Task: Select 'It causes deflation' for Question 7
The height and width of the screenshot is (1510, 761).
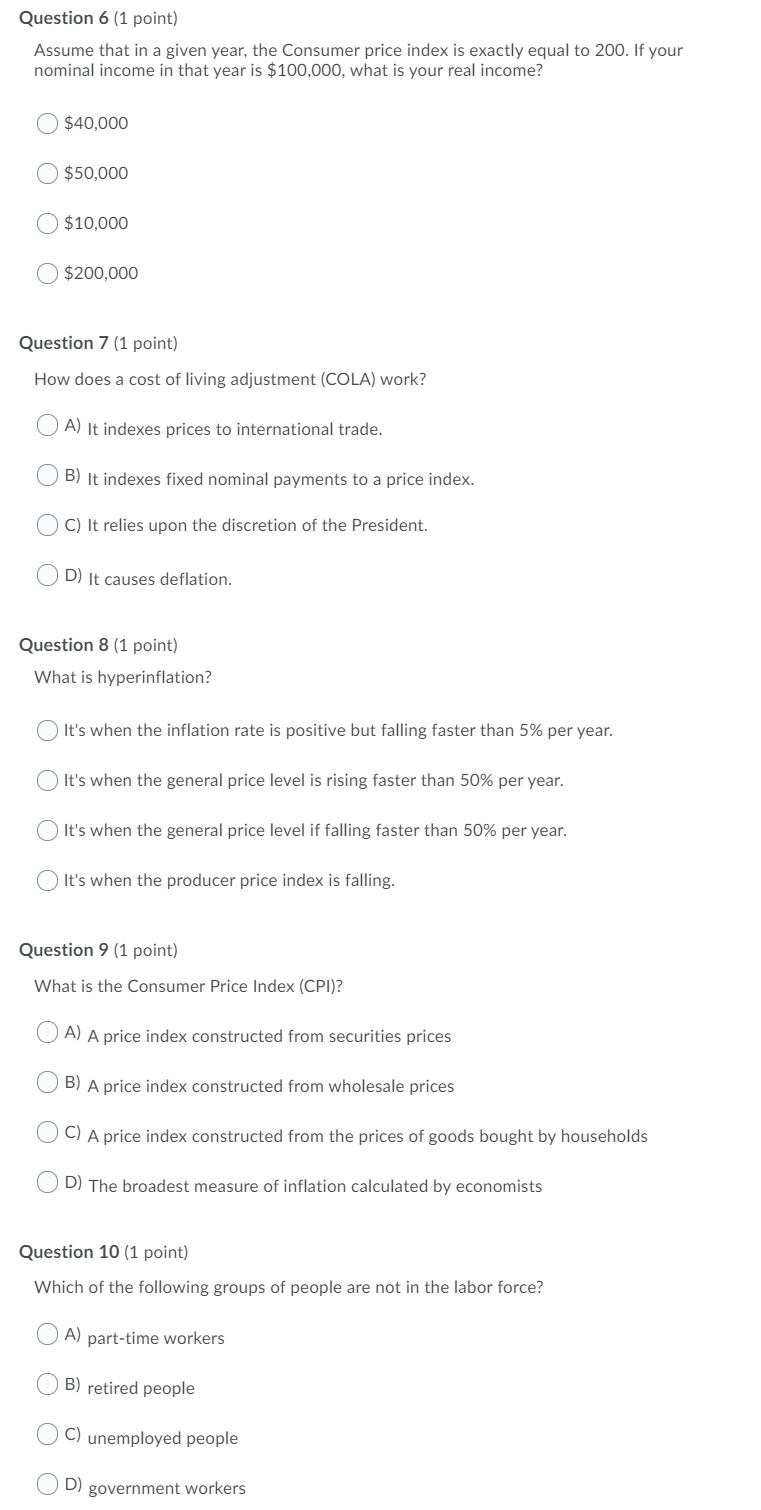Action: [x=46, y=575]
